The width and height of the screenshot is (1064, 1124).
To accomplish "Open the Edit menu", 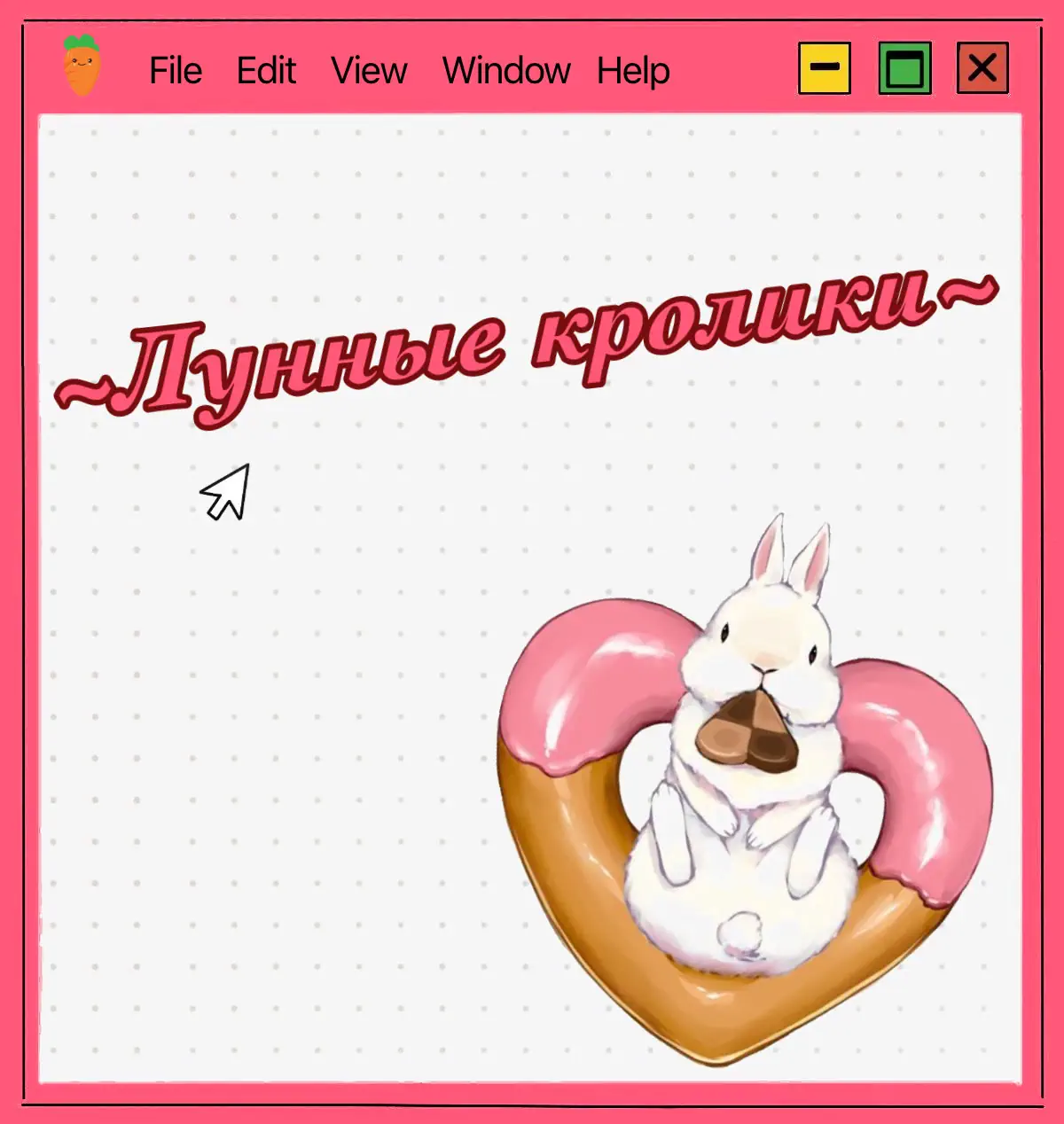I will (x=266, y=71).
